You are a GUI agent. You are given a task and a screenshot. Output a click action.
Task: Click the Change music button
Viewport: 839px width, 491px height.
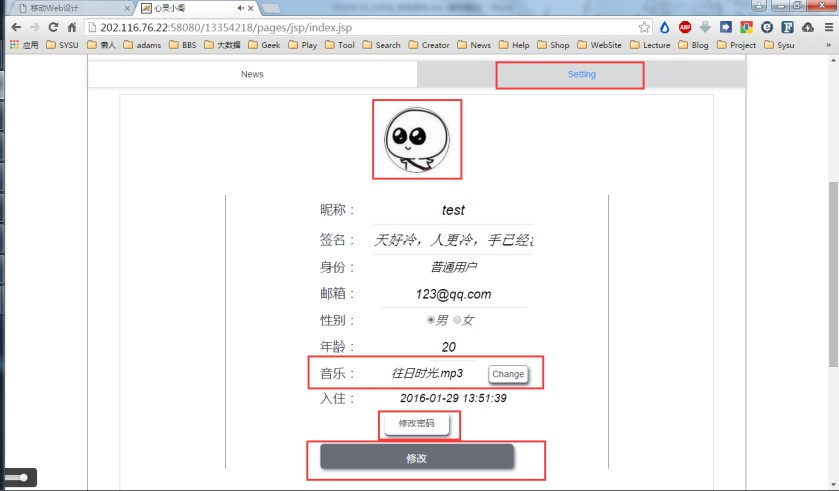(x=508, y=374)
